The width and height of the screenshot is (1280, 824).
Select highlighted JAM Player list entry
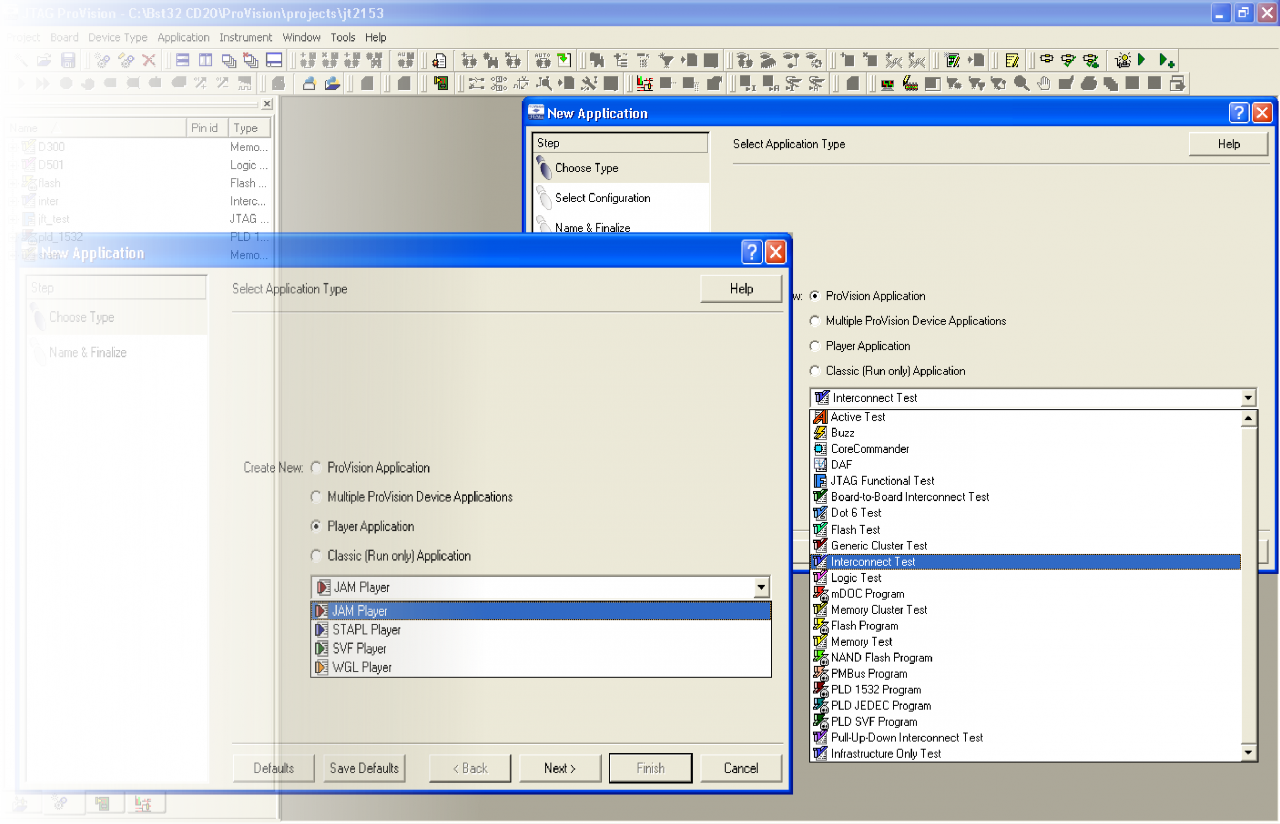541,611
